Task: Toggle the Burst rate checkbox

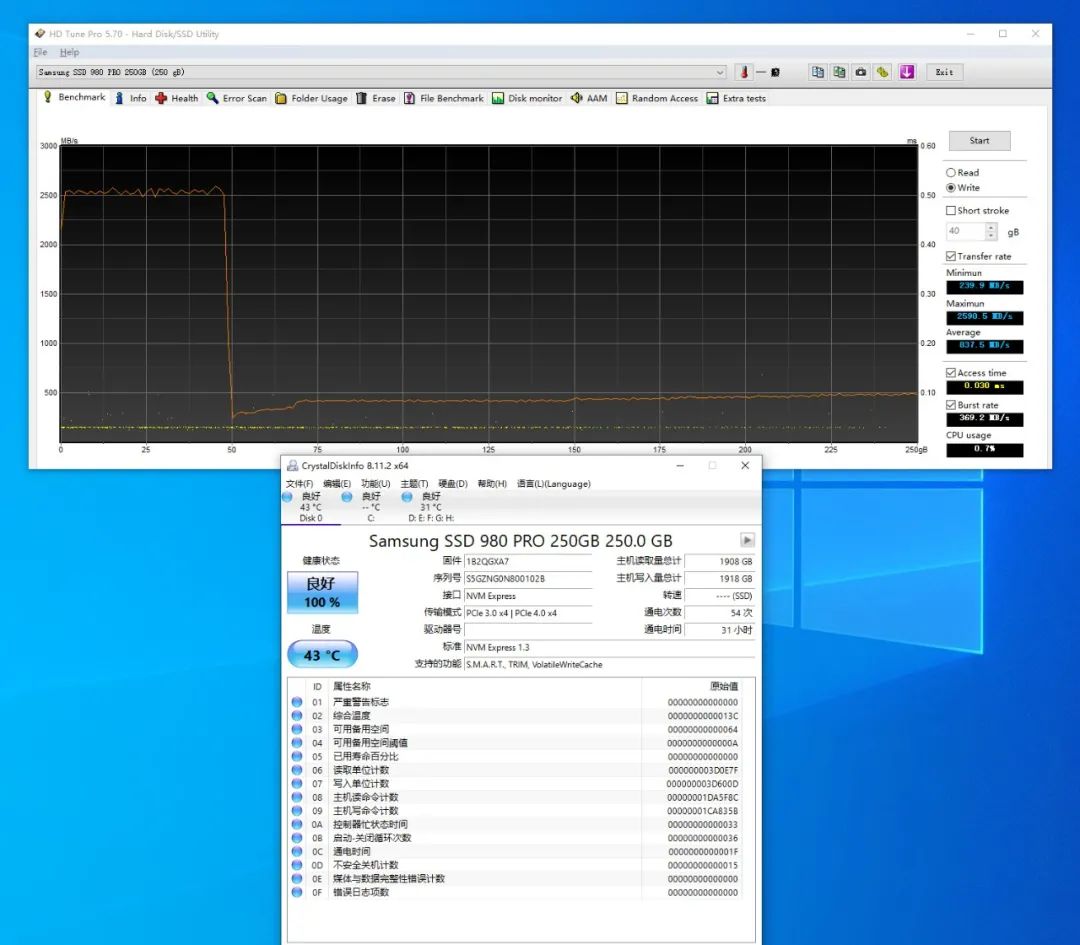Action: coord(951,405)
